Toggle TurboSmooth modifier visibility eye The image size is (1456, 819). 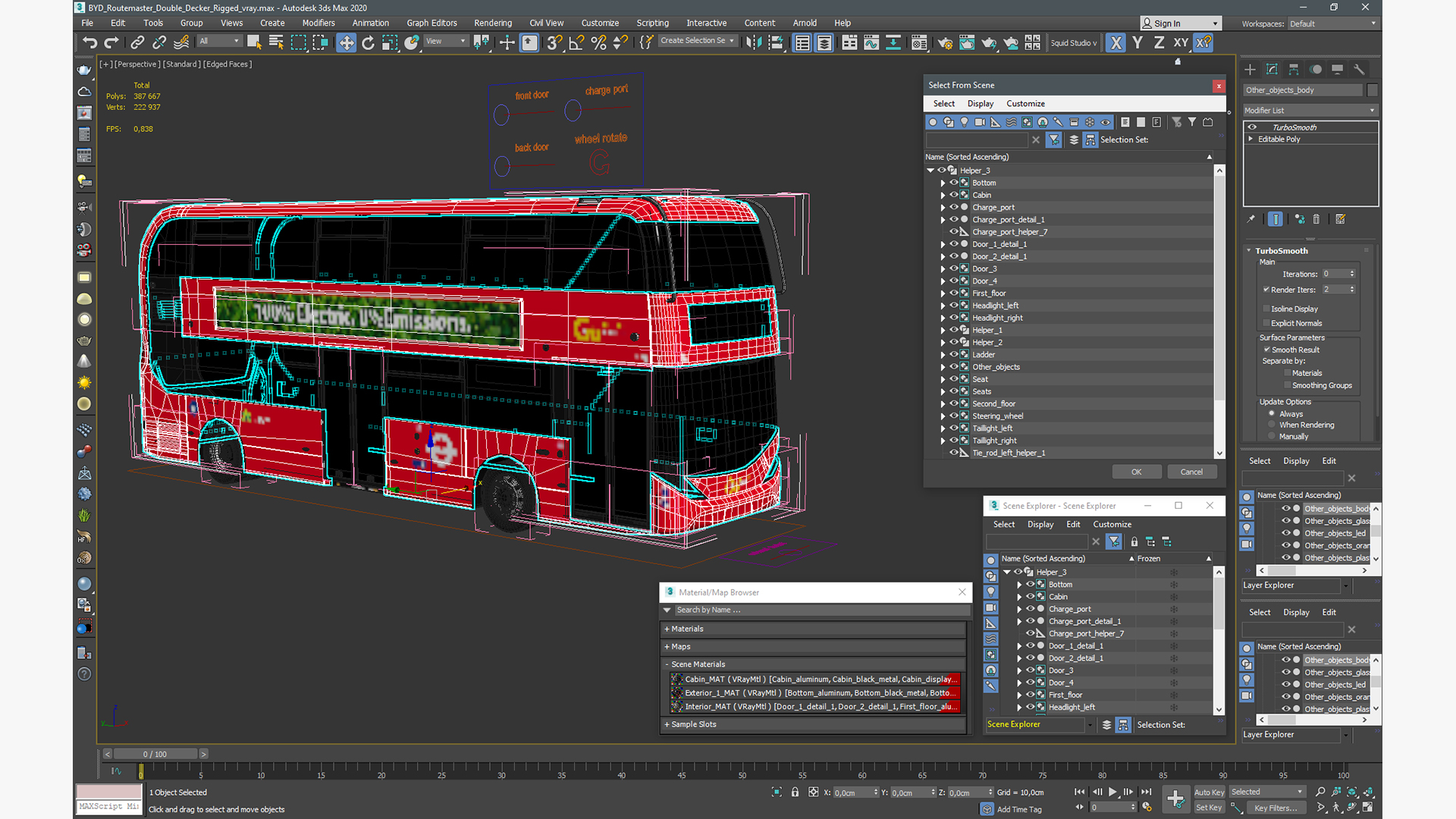[x=1253, y=127]
